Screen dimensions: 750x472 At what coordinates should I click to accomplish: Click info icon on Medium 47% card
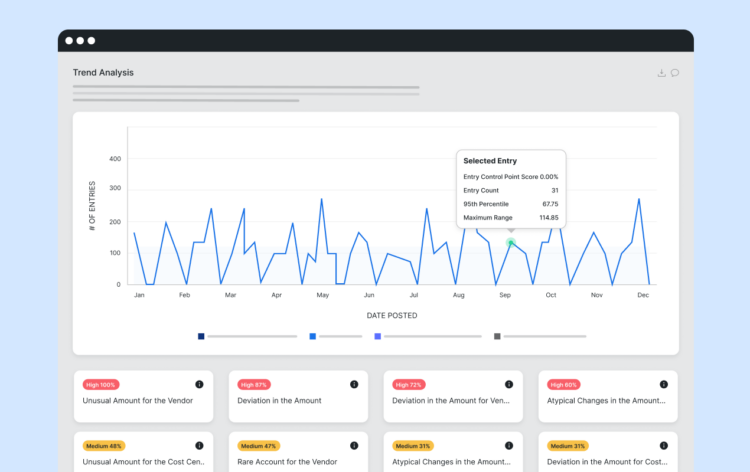point(354,445)
